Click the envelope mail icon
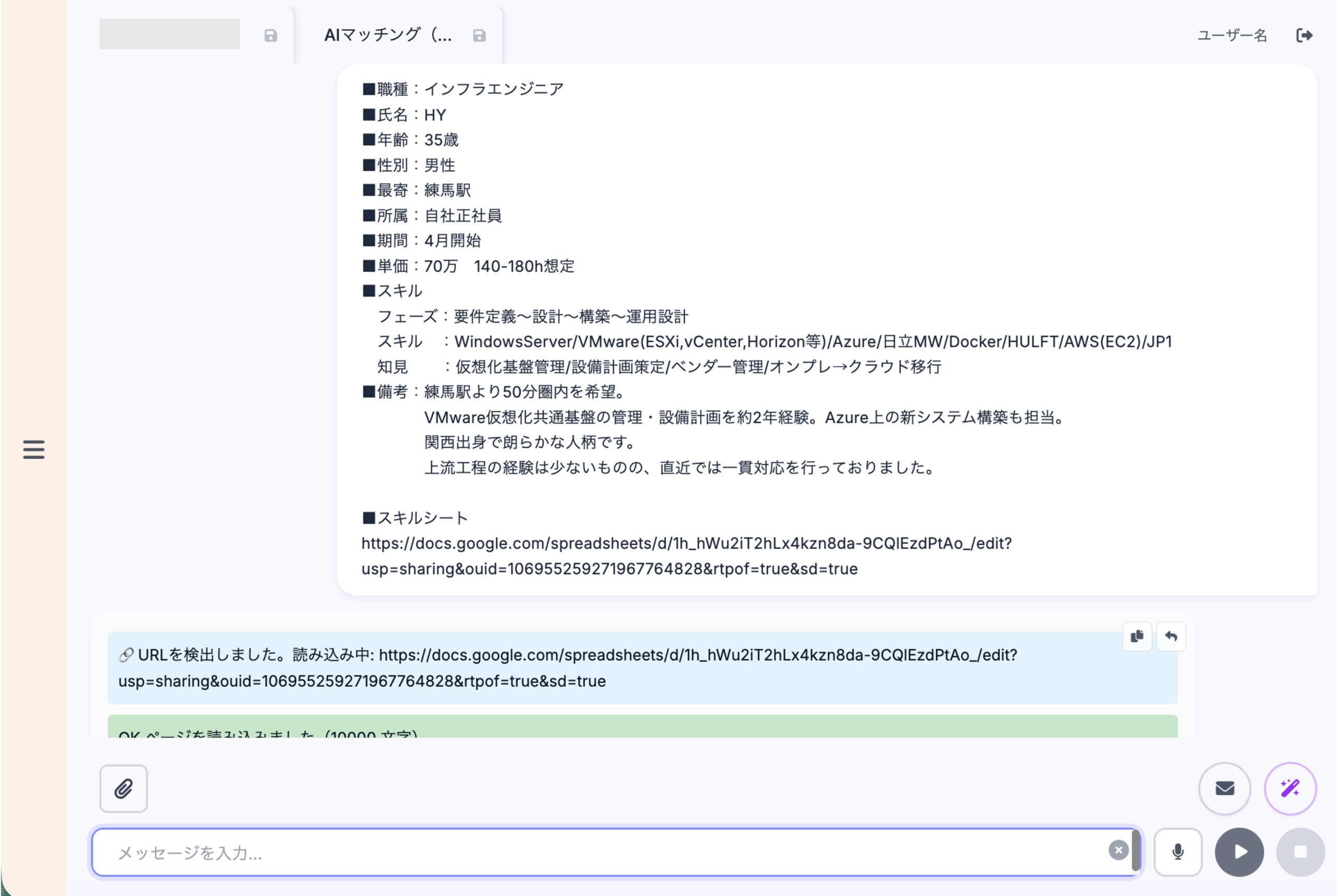 coord(1224,788)
